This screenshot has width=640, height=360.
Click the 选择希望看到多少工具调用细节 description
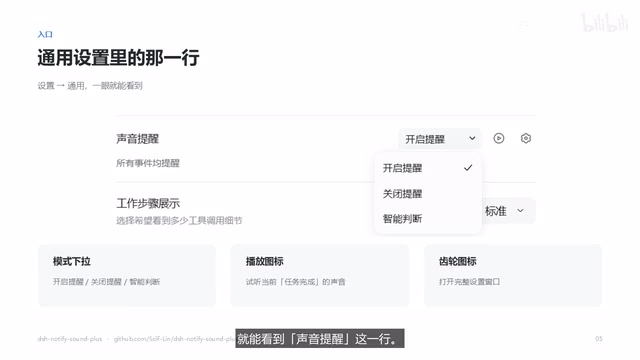point(179,221)
